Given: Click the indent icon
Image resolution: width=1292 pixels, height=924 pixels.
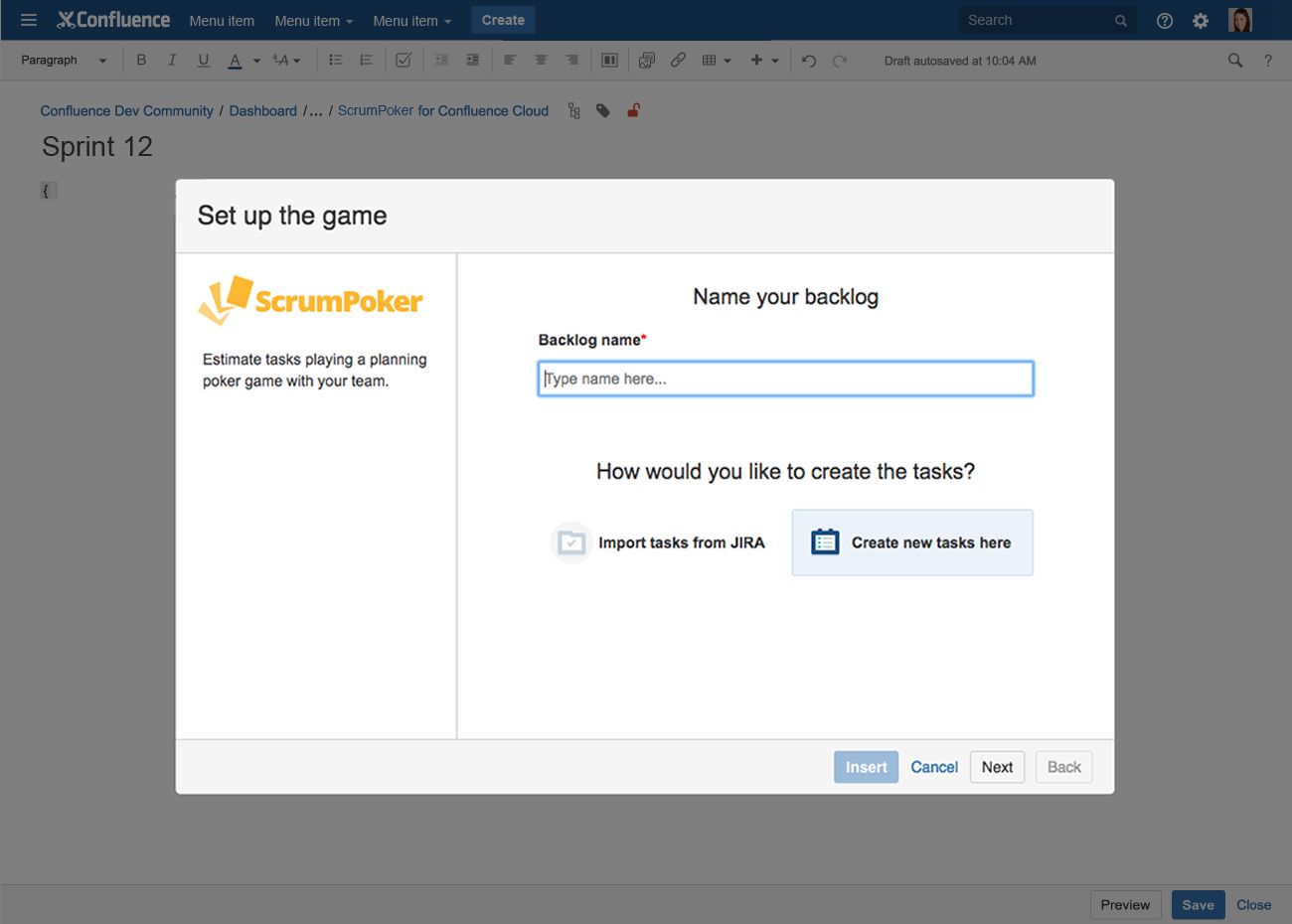Looking at the screenshot, I should [472, 61].
